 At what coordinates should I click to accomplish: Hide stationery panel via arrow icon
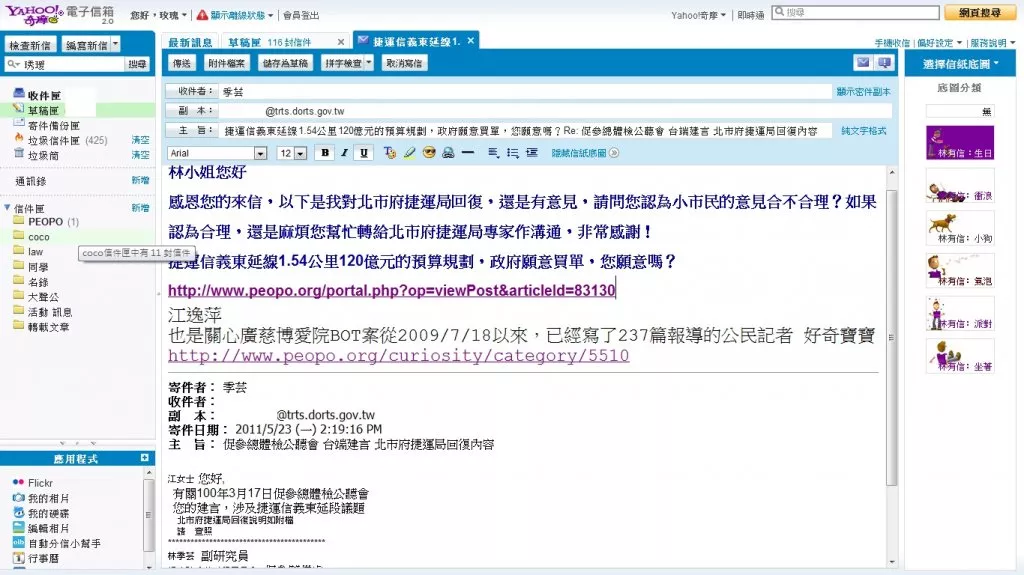click(x=614, y=153)
